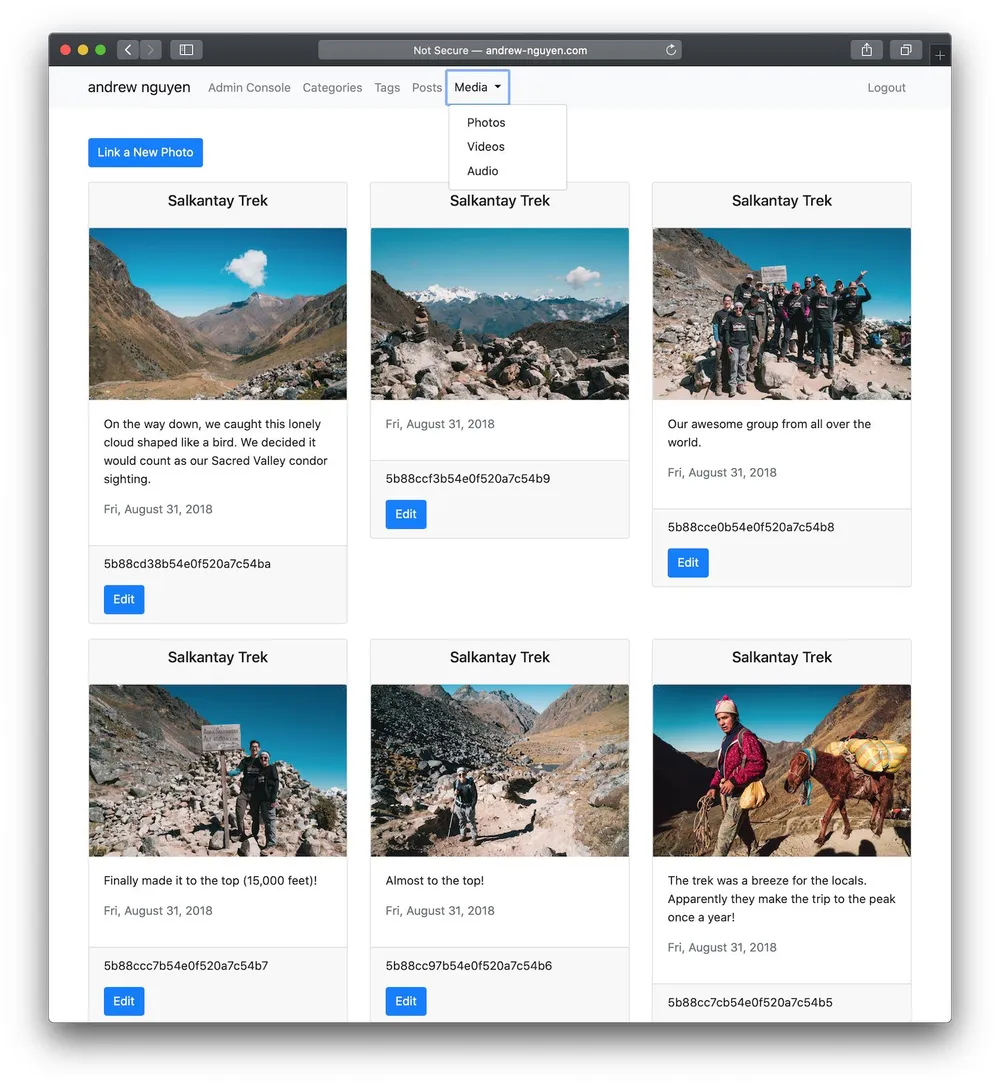Show the Safari sidebar
This screenshot has height=1087, width=1000.
(186, 50)
